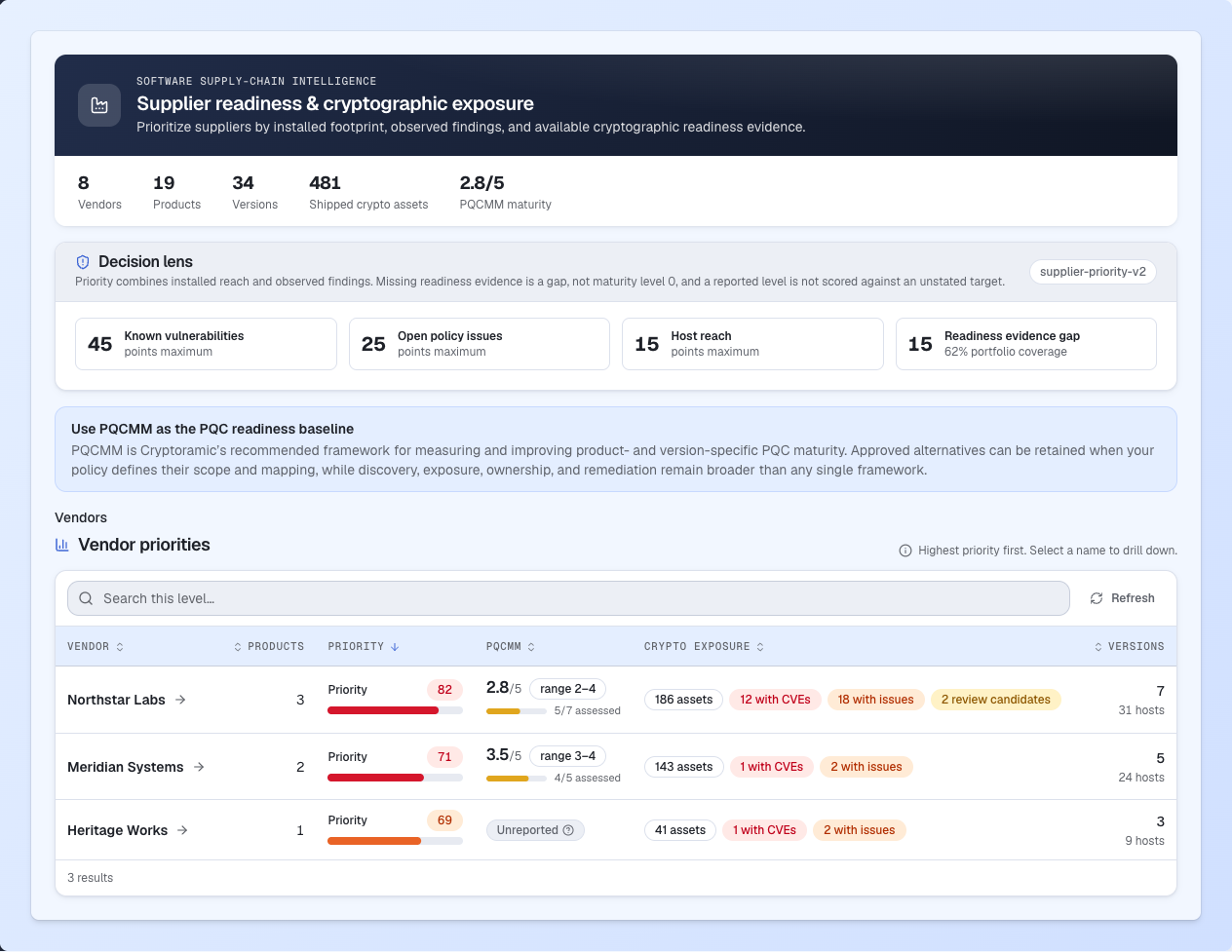This screenshot has width=1232, height=952.
Task: Open the Heritage Works vendor drill-down
Action: (x=128, y=830)
